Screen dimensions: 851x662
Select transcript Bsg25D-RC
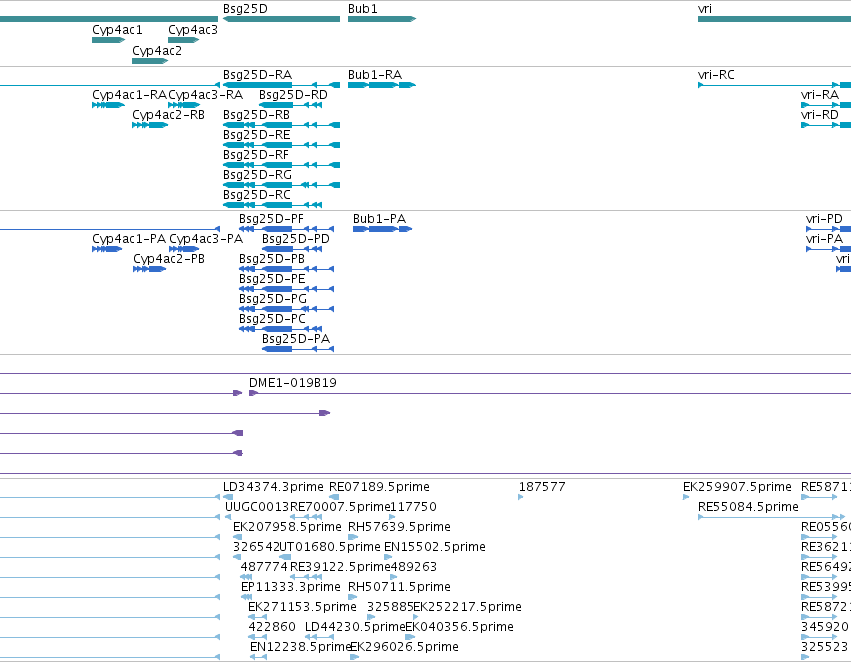point(272,205)
